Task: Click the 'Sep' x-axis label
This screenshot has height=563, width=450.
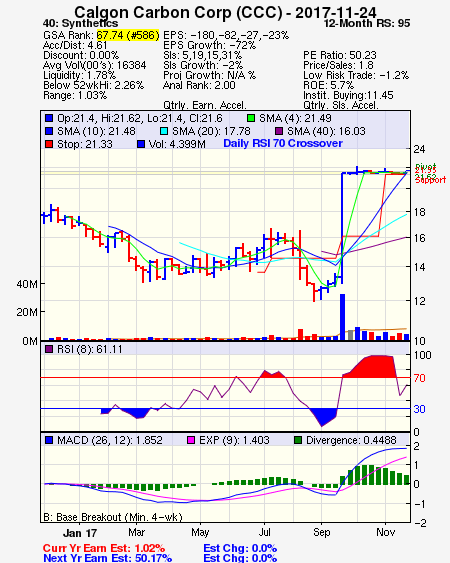Action: pos(321,532)
